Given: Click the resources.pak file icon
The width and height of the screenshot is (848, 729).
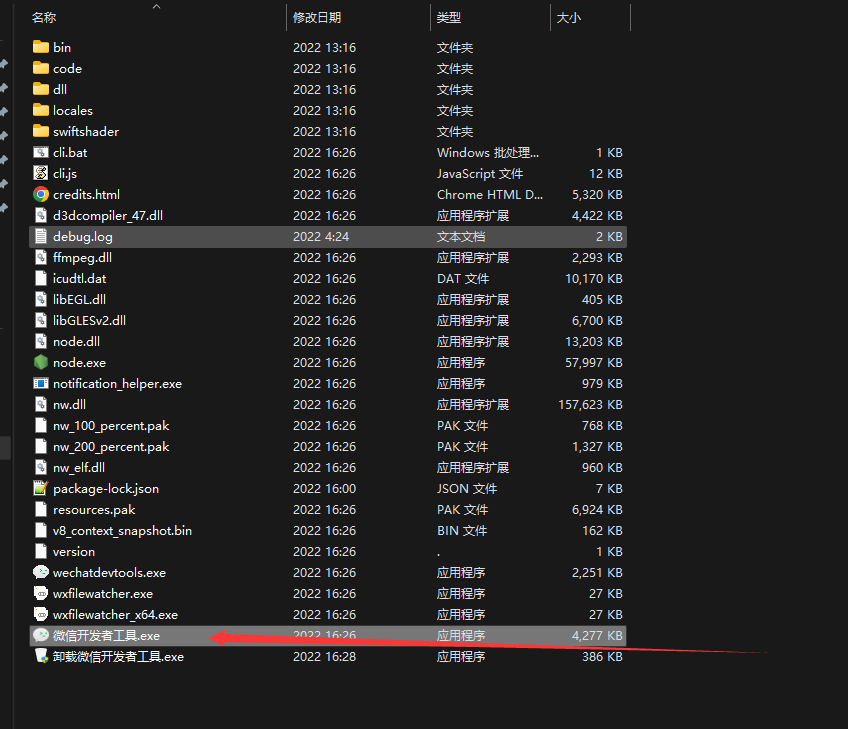Looking at the screenshot, I should [x=41, y=509].
